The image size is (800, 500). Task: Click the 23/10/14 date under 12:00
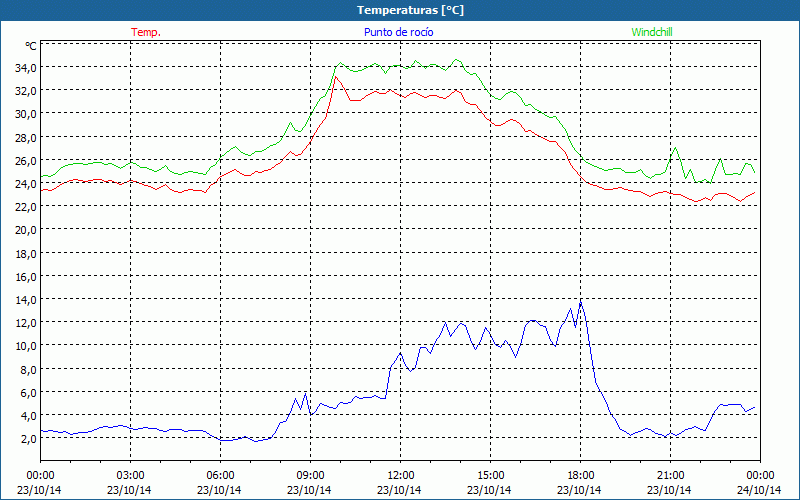399,490
